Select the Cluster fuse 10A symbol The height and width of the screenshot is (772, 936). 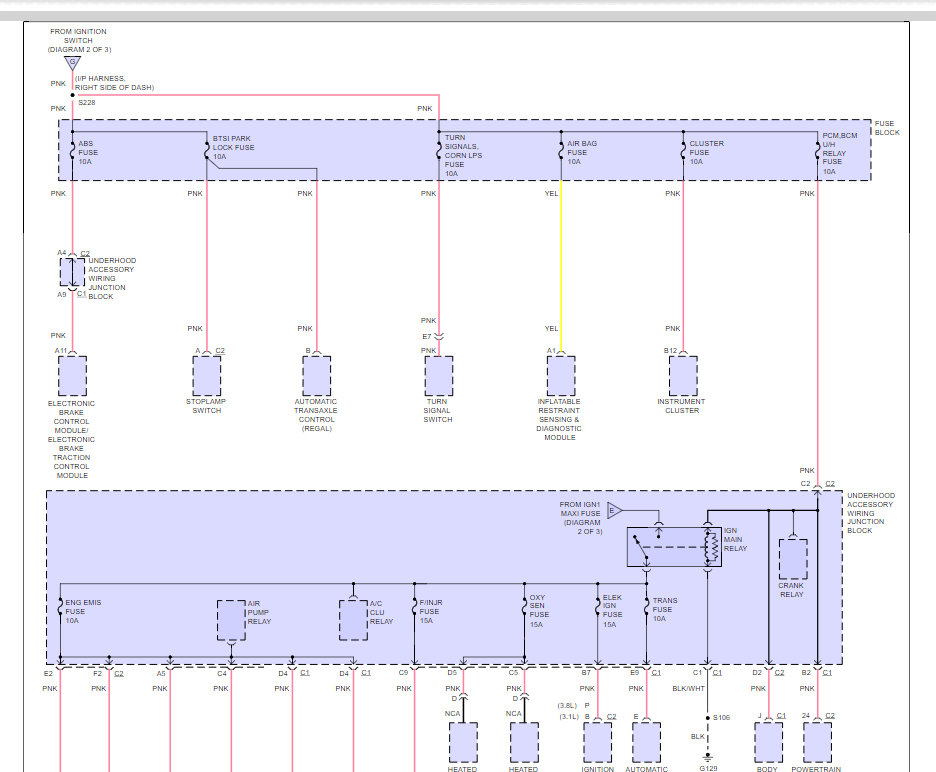click(683, 150)
